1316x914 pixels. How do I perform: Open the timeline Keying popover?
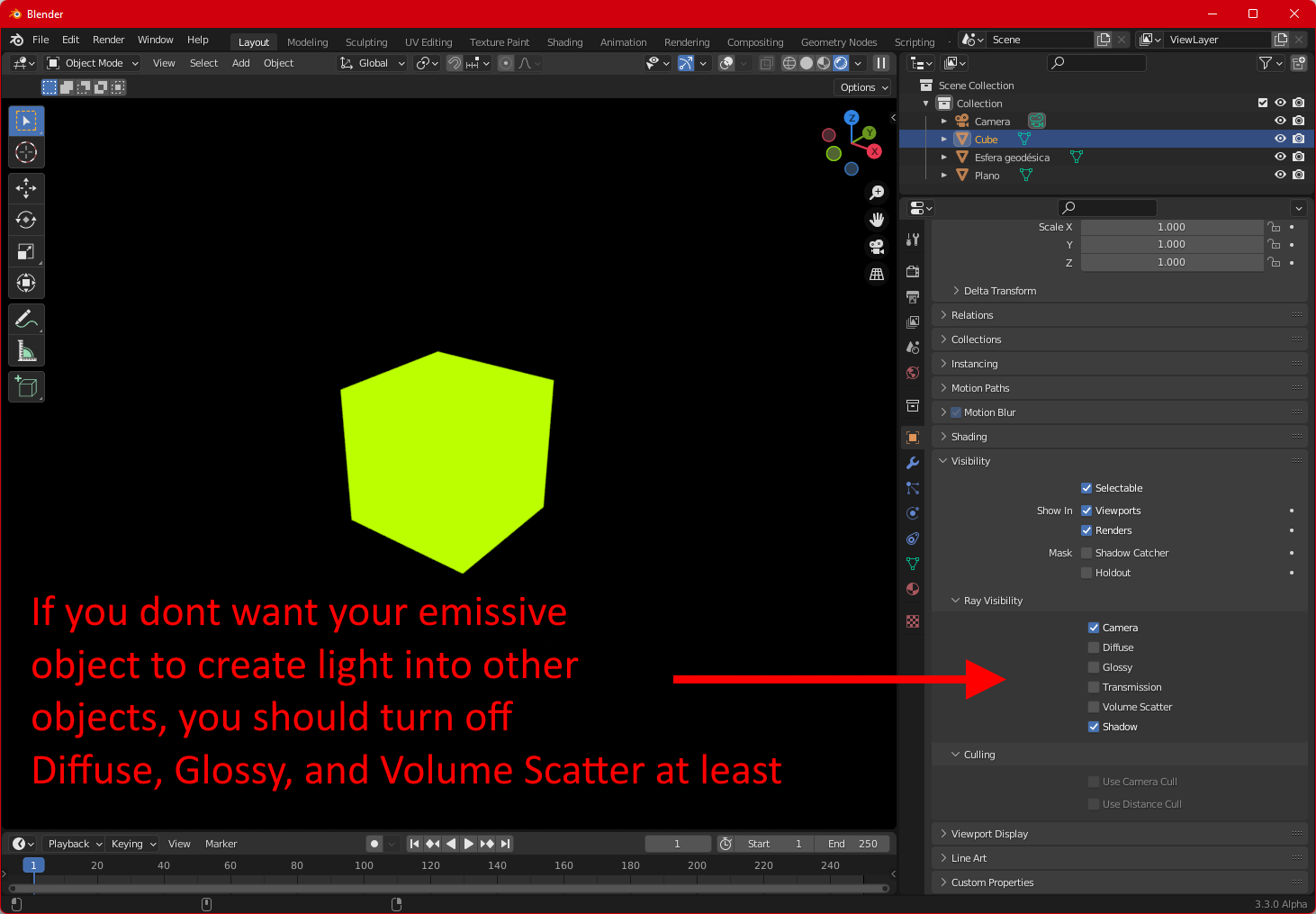coord(133,844)
